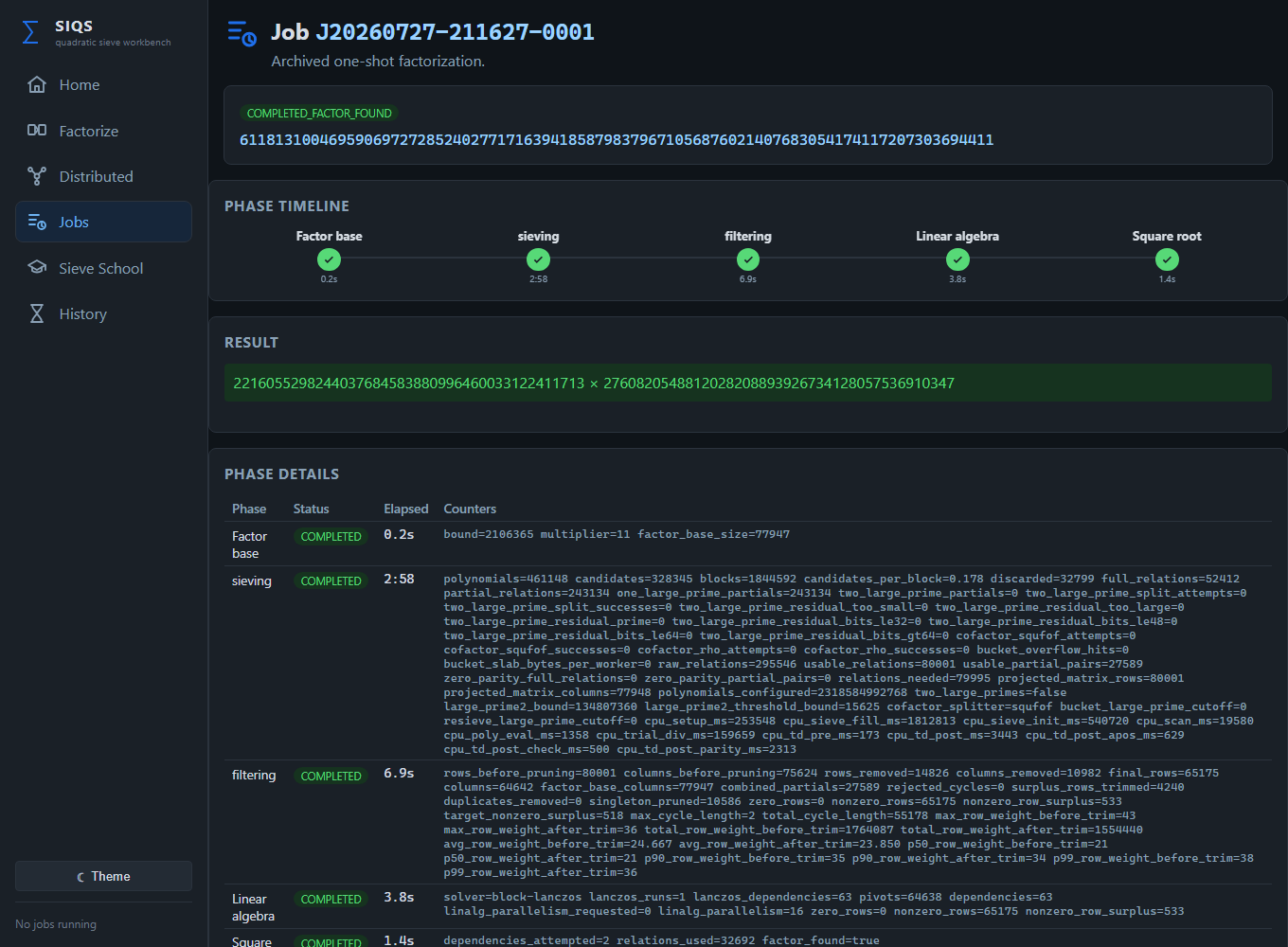Toggle the Theme button
The width and height of the screenshot is (1288, 947).
(103, 876)
